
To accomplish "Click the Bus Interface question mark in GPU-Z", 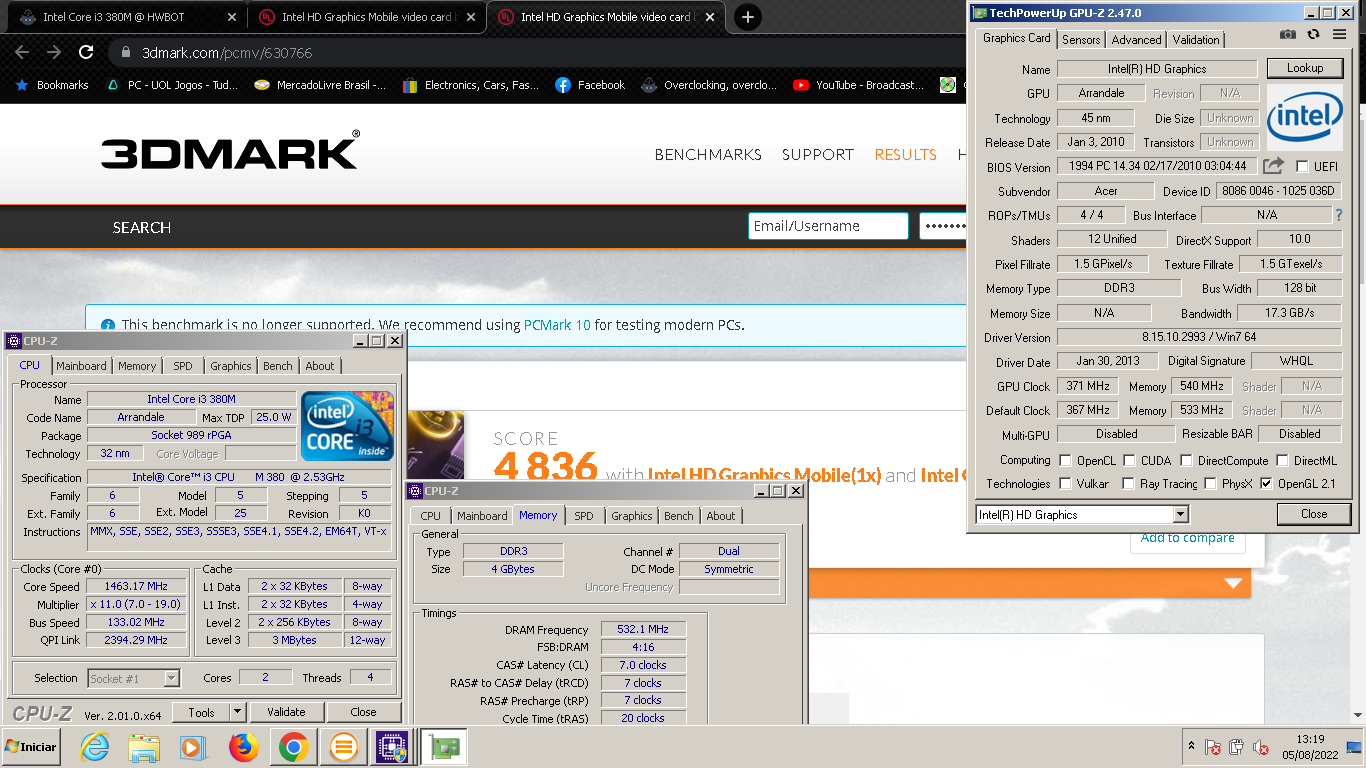I will [1339, 215].
